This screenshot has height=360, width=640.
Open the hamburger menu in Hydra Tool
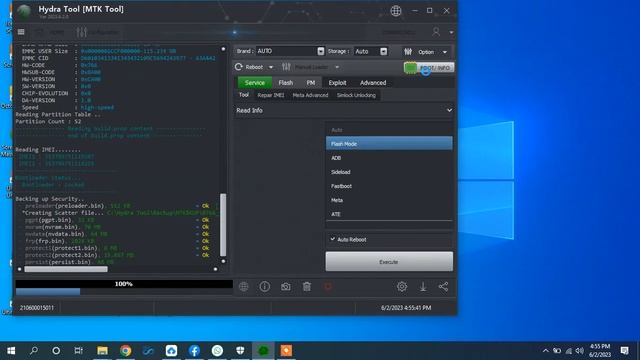click(x=21, y=32)
